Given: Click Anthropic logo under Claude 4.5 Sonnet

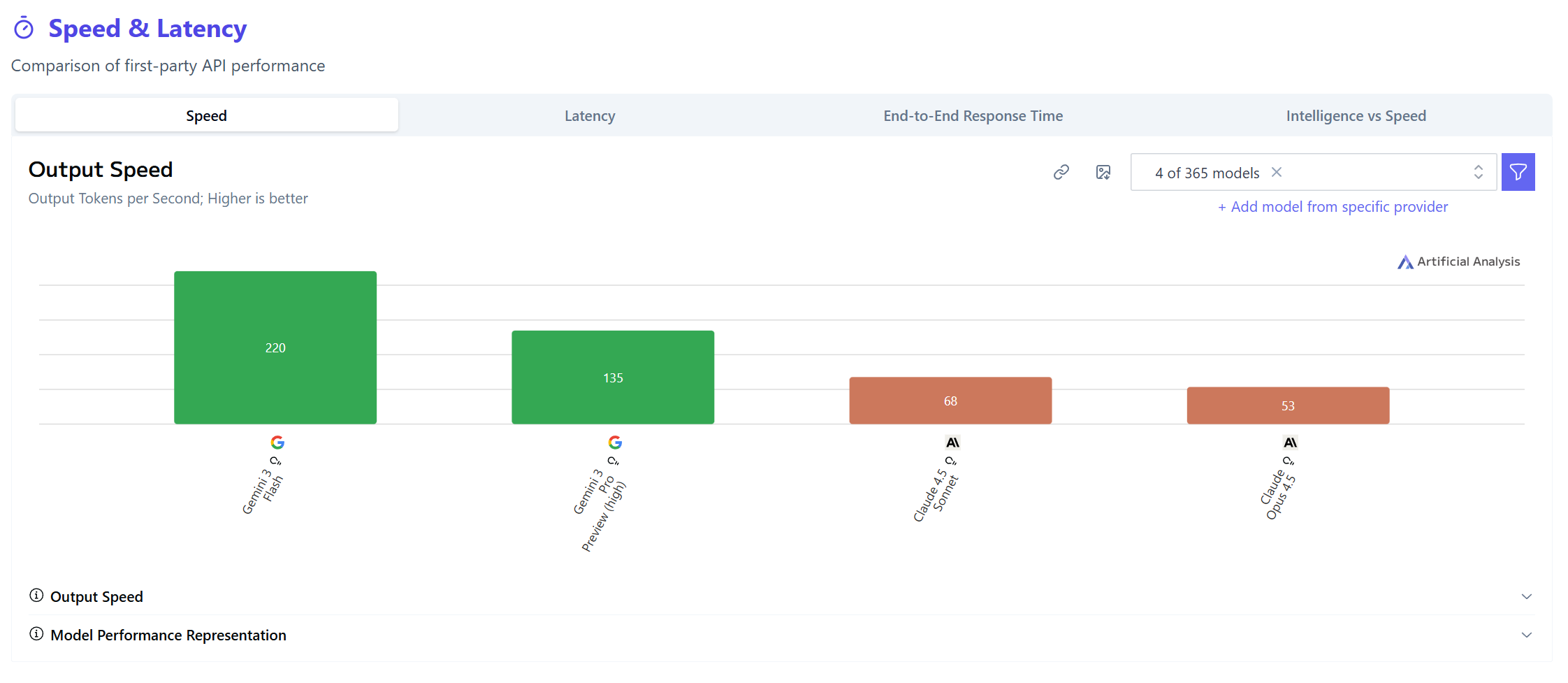Looking at the screenshot, I should click(x=952, y=443).
